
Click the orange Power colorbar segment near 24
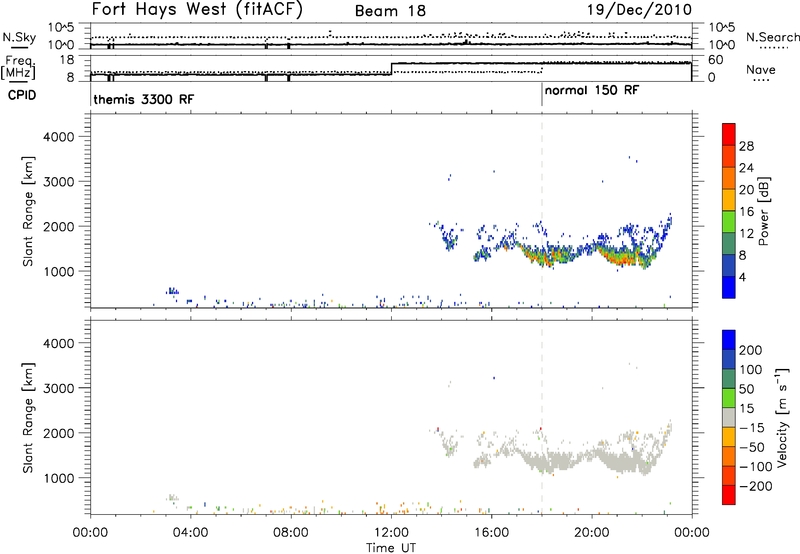point(729,178)
